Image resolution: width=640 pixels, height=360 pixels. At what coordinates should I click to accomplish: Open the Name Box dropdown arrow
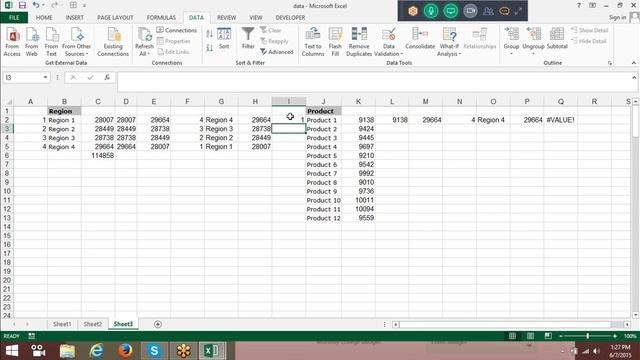point(45,77)
